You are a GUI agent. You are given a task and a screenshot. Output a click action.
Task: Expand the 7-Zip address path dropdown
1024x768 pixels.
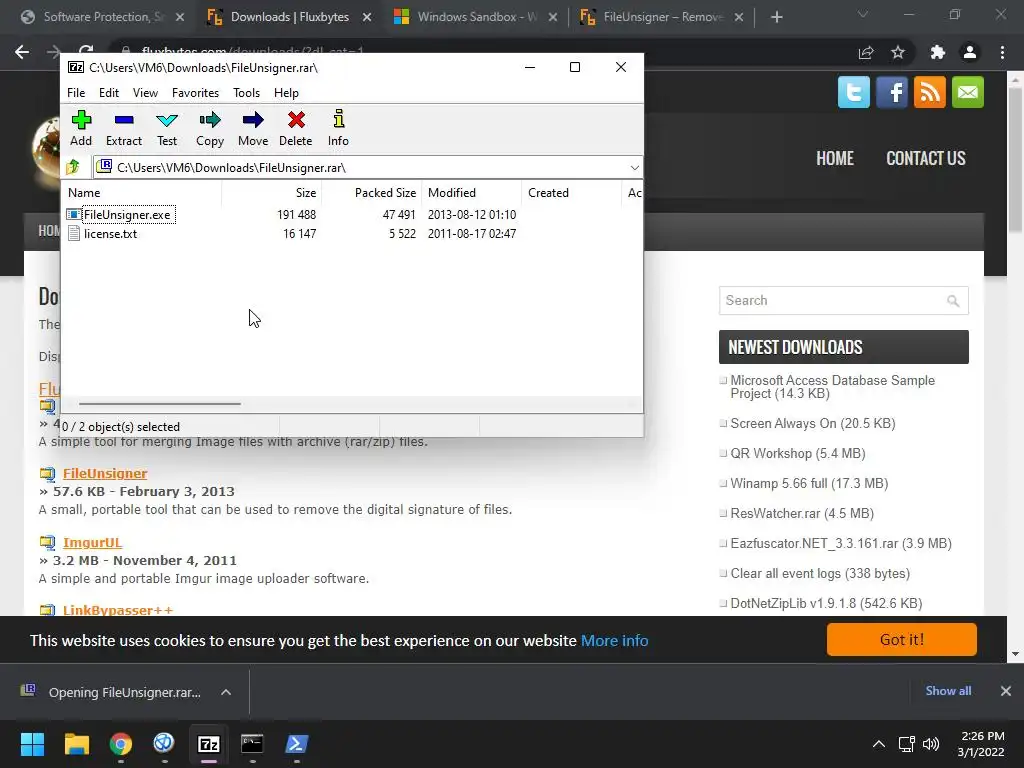[x=634, y=168]
